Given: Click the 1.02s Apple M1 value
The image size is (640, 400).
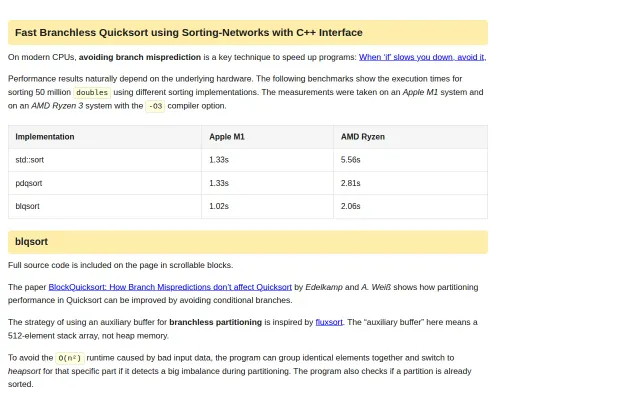Looking at the screenshot, I should pyautogui.click(x=219, y=206).
